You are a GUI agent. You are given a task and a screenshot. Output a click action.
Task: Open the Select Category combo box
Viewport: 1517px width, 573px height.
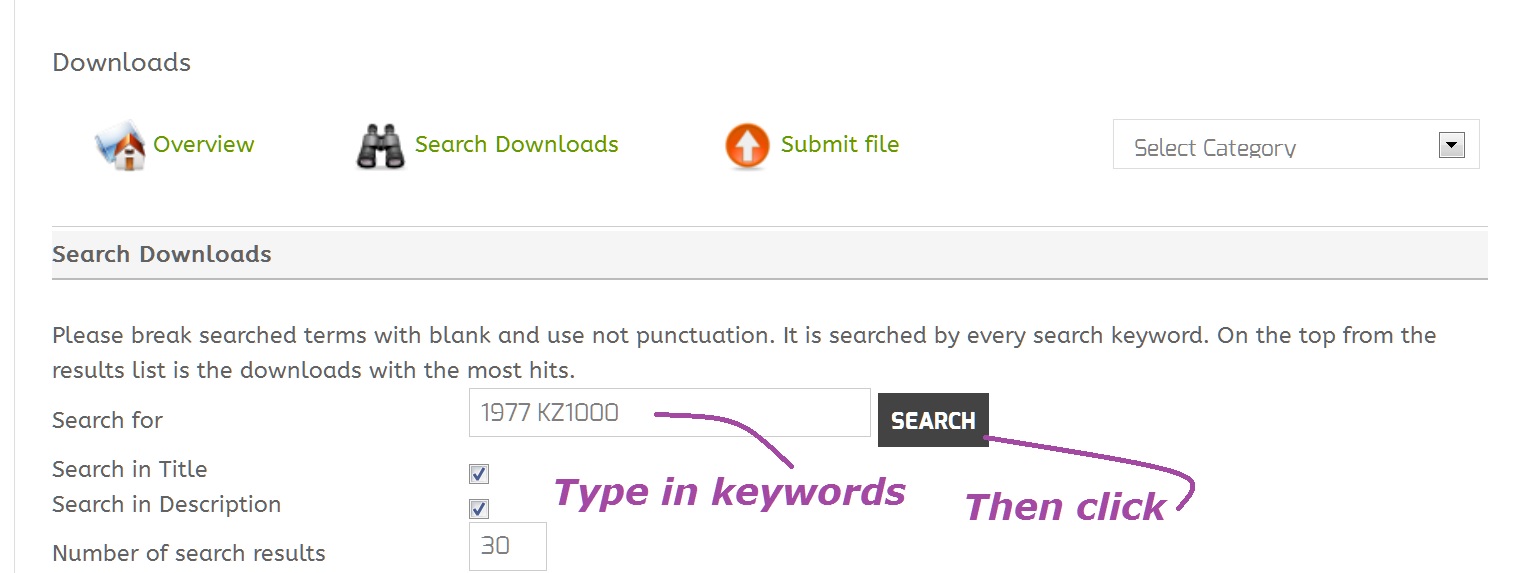(1296, 145)
